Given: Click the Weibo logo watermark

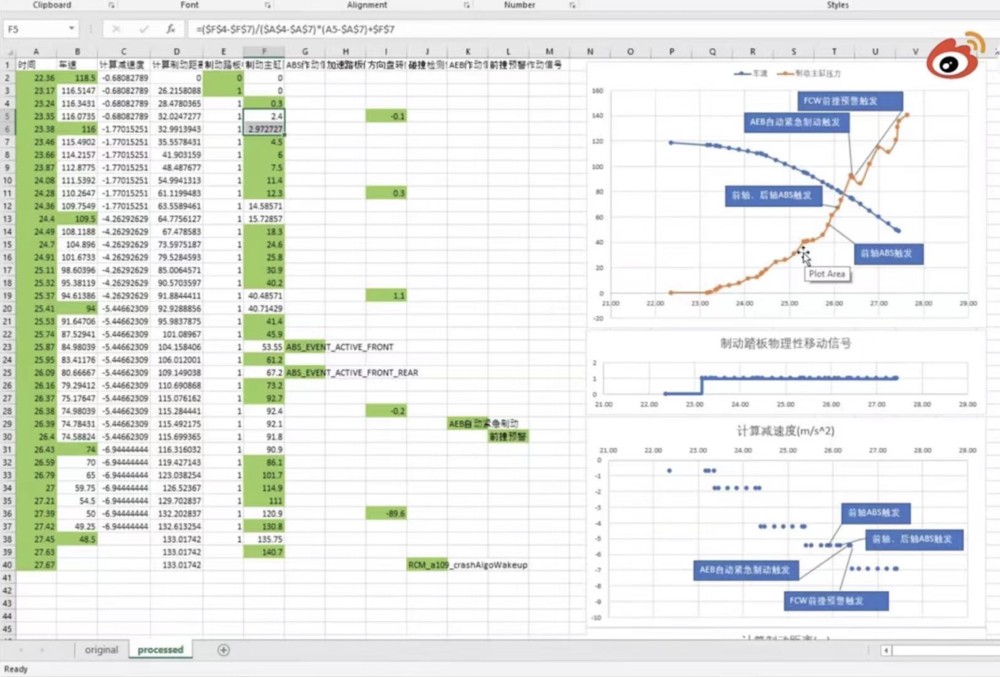Looking at the screenshot, I should click(x=955, y=55).
